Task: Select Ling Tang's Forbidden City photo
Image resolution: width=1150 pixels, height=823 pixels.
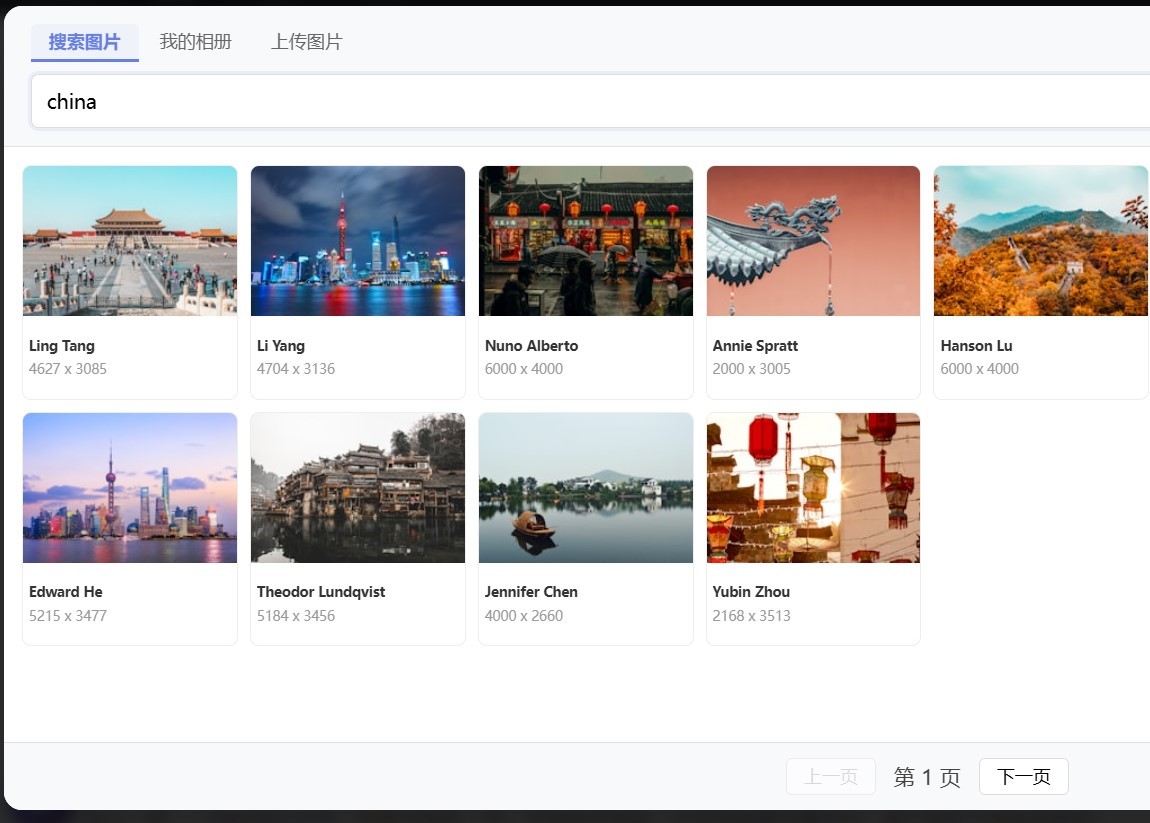Action: [x=130, y=241]
